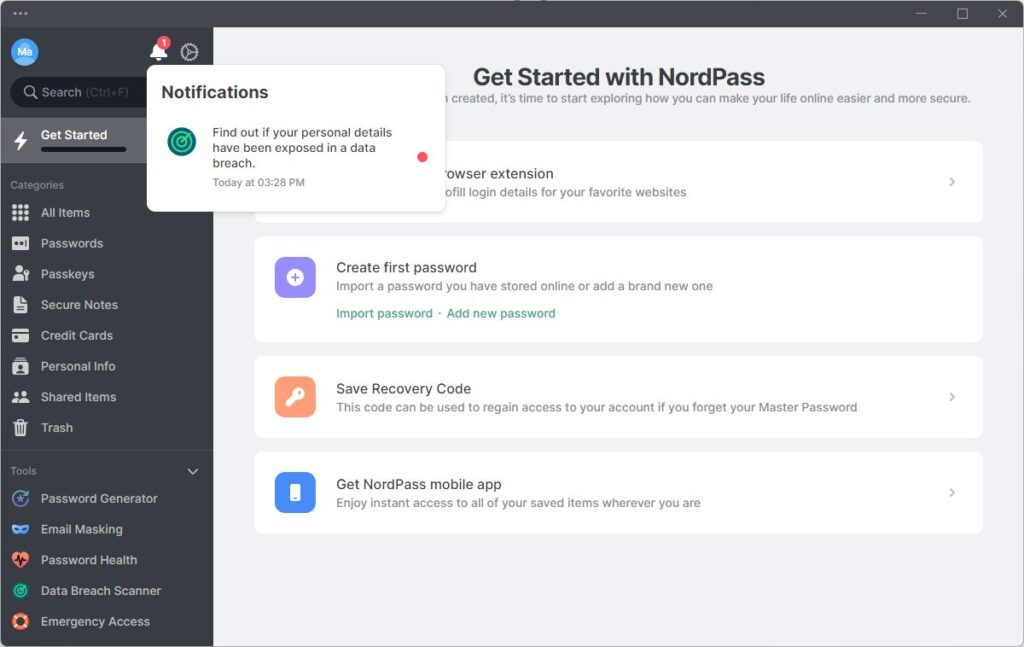
Task: Click the Password Health heart icon
Action: pyautogui.click(x=20, y=560)
